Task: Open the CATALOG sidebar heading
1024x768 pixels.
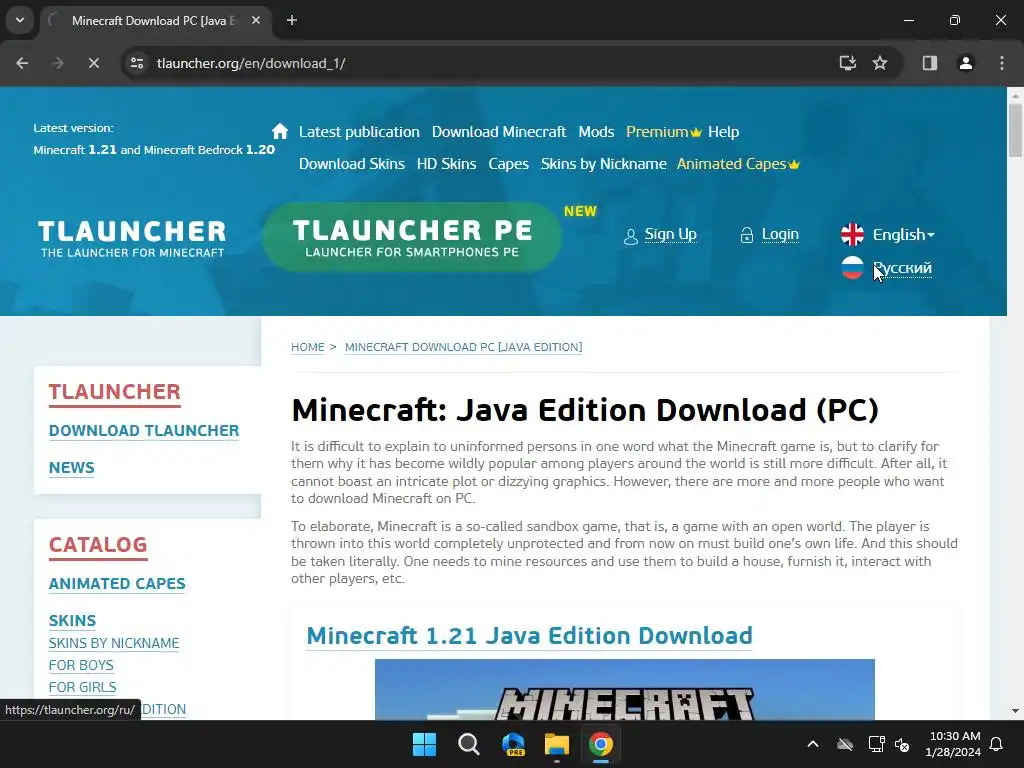Action: point(98,545)
